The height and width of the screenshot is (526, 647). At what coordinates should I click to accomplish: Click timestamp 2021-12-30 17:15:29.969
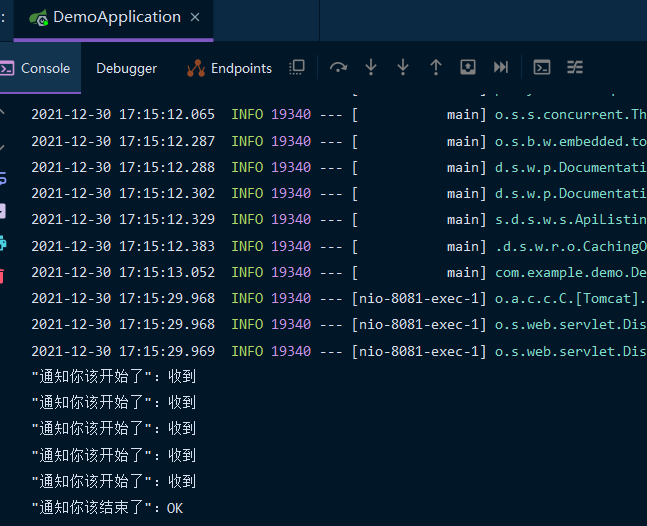tap(123, 351)
